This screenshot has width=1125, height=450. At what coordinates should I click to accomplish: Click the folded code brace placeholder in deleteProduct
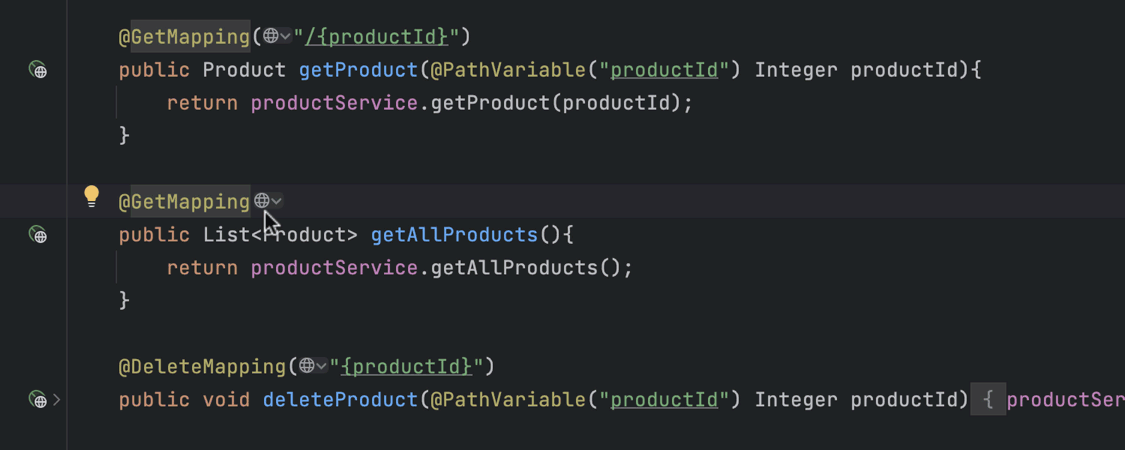click(x=988, y=400)
